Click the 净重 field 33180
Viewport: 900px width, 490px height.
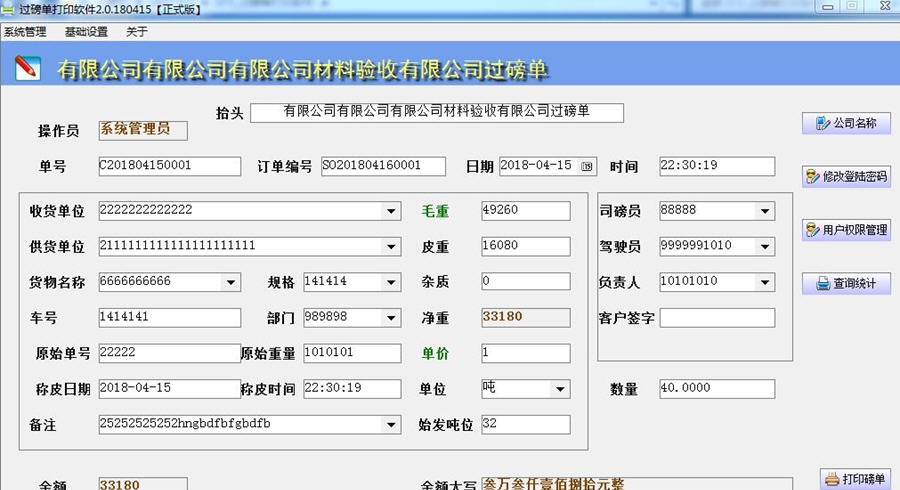(526, 317)
